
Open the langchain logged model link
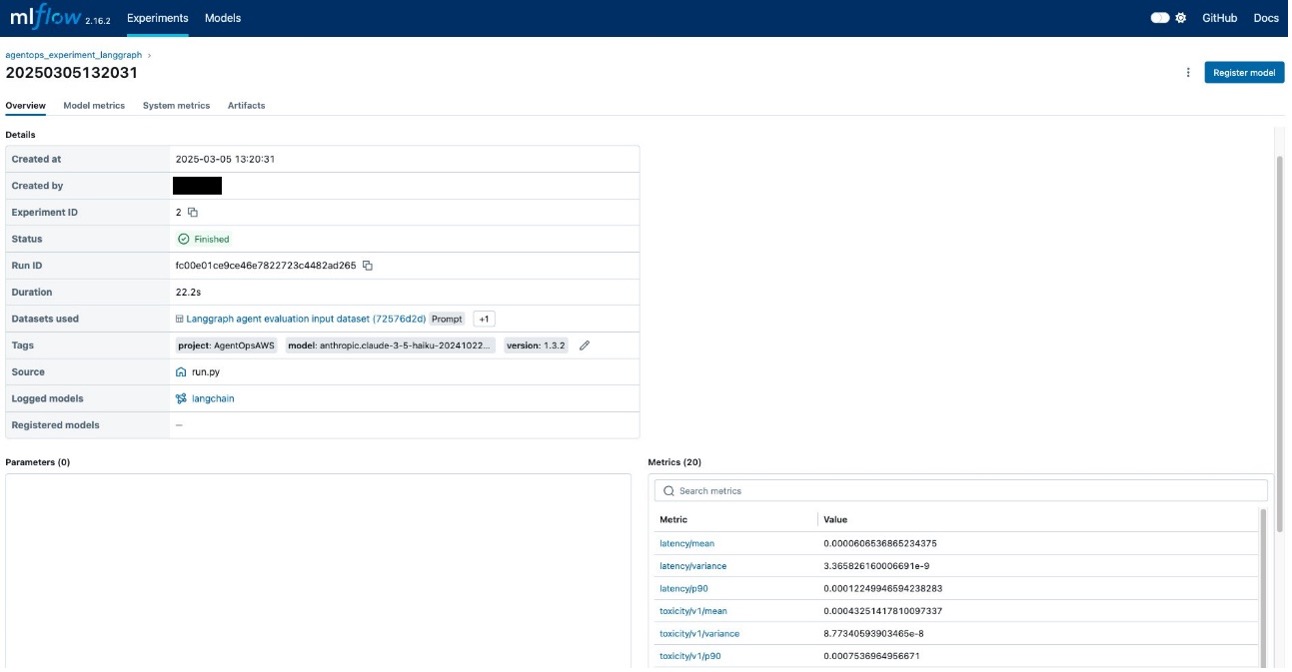click(x=213, y=398)
